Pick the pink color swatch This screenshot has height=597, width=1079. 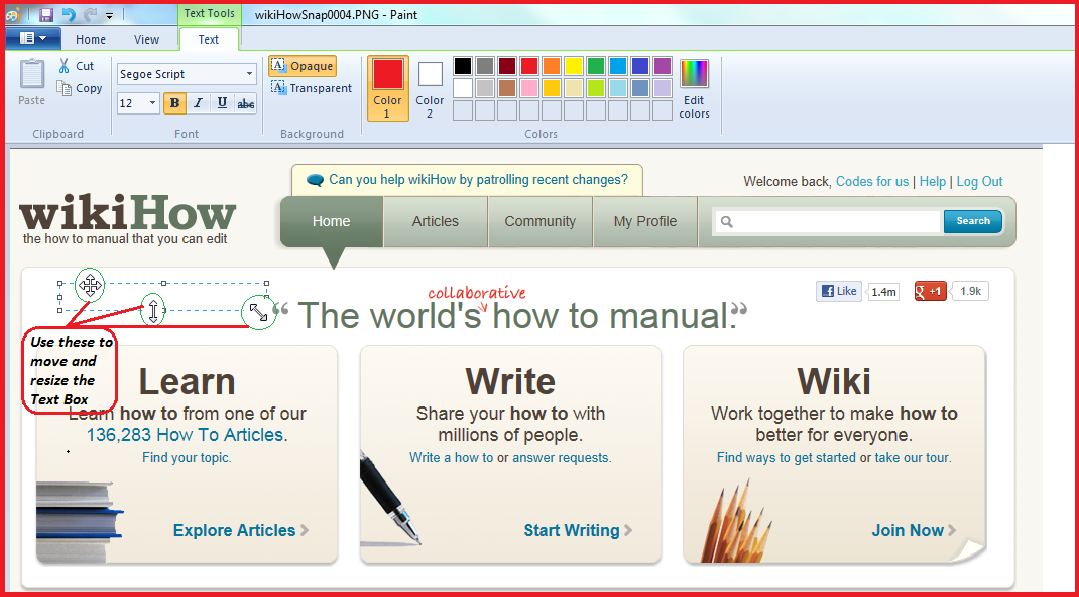point(529,88)
